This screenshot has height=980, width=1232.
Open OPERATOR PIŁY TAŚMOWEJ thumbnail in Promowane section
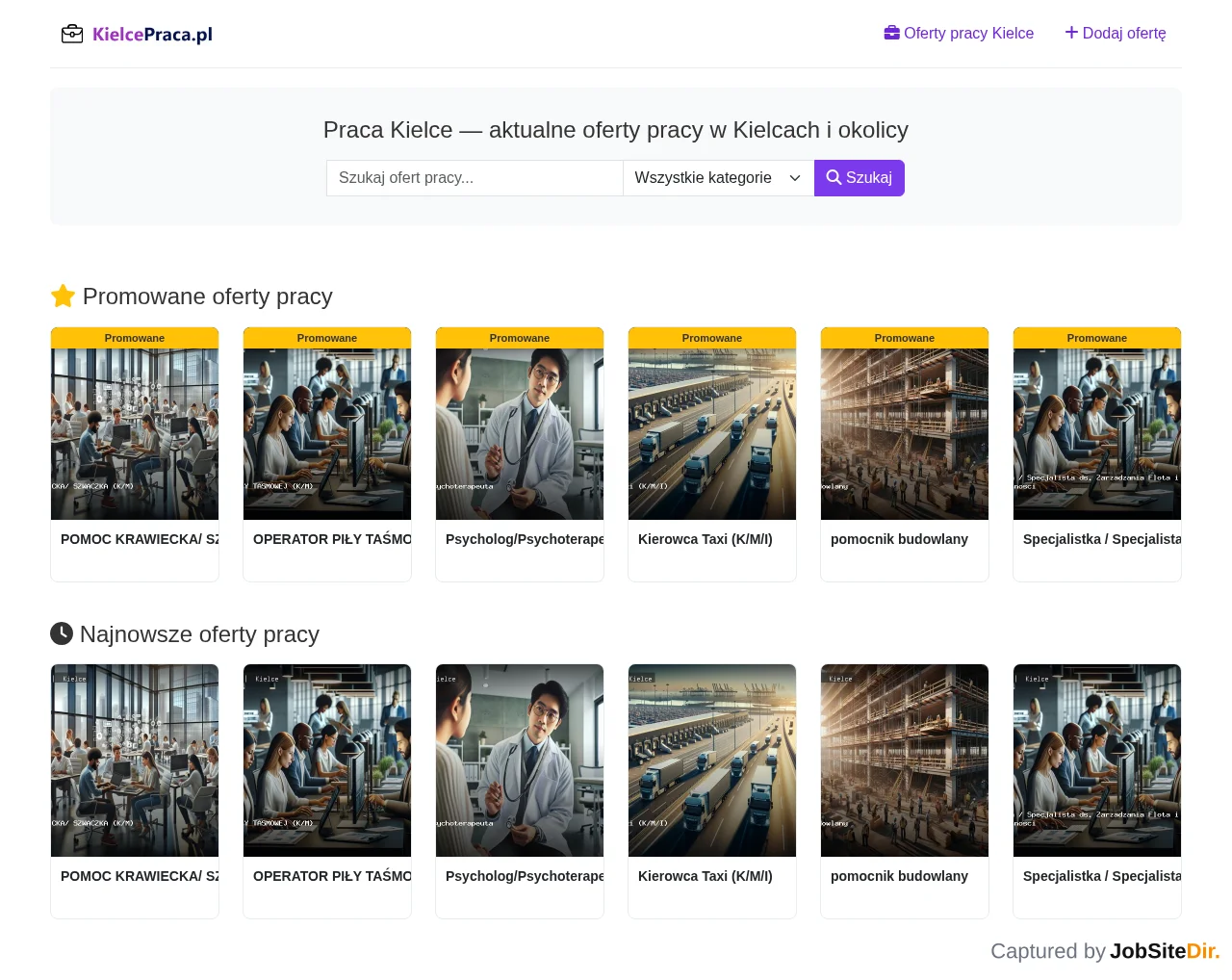point(327,434)
